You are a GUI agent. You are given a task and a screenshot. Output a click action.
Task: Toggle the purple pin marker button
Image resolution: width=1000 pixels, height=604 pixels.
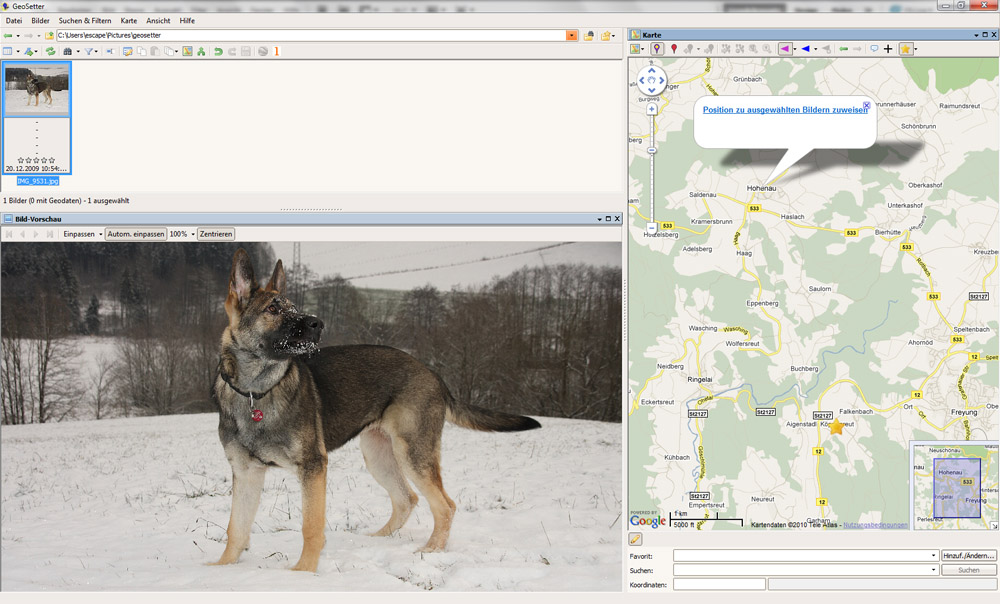(656, 49)
